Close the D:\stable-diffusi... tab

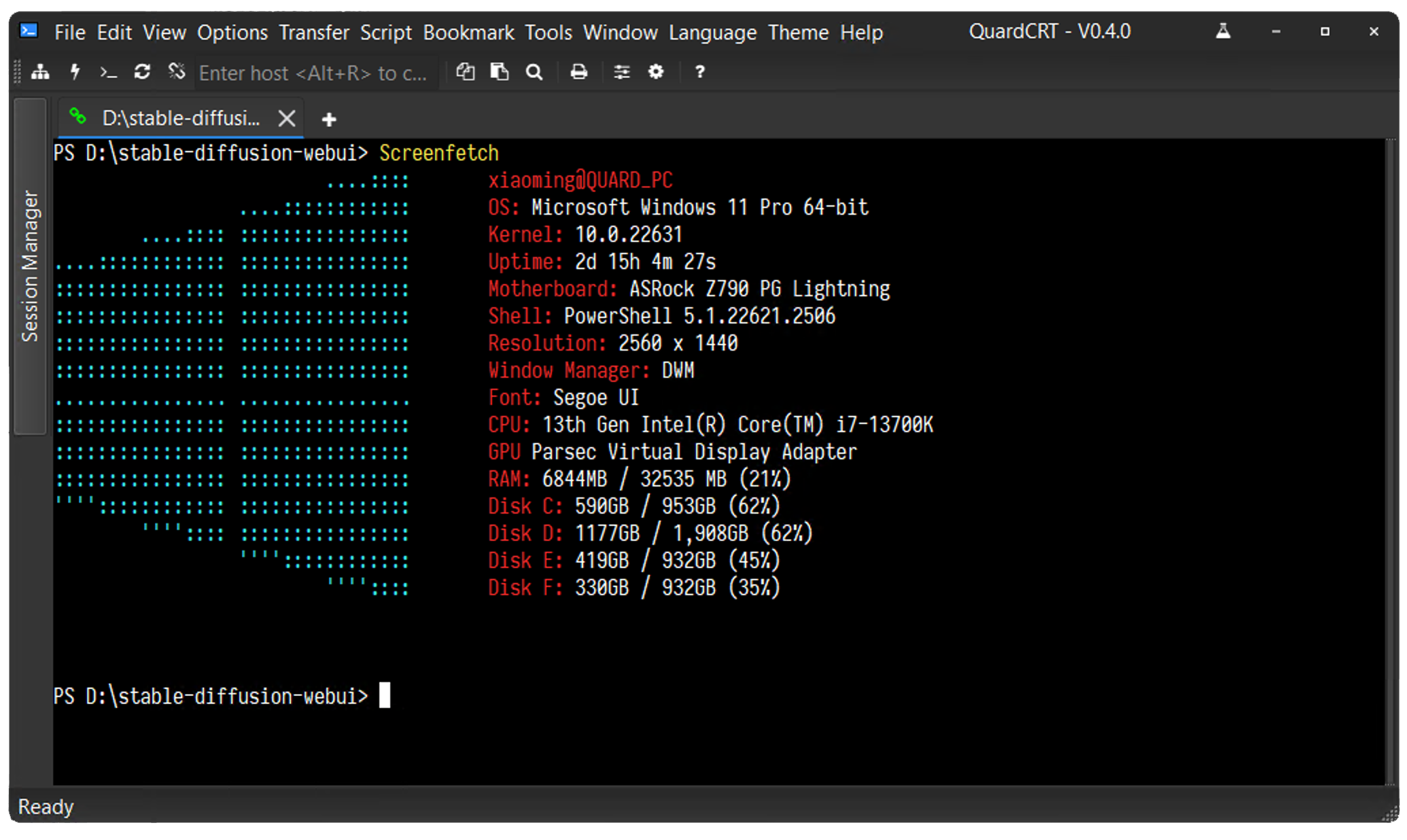tap(287, 119)
